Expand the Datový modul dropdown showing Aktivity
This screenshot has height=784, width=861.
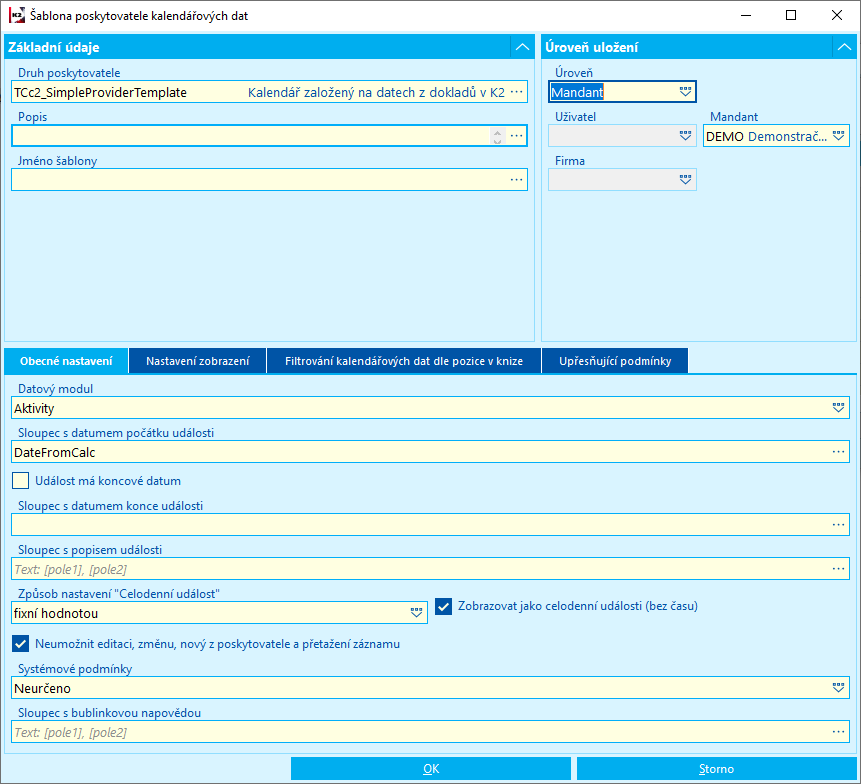pyautogui.click(x=838, y=408)
